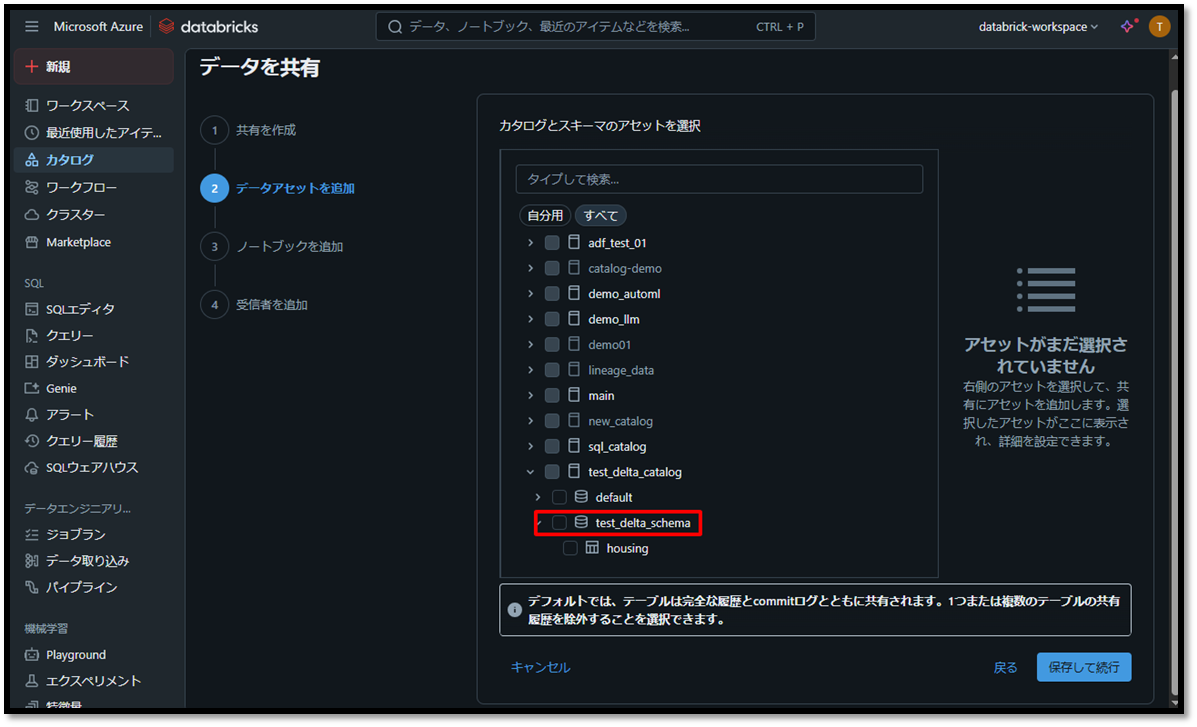Click the ジョブラン list icon
The height and width of the screenshot is (727, 1197).
click(x=31, y=535)
